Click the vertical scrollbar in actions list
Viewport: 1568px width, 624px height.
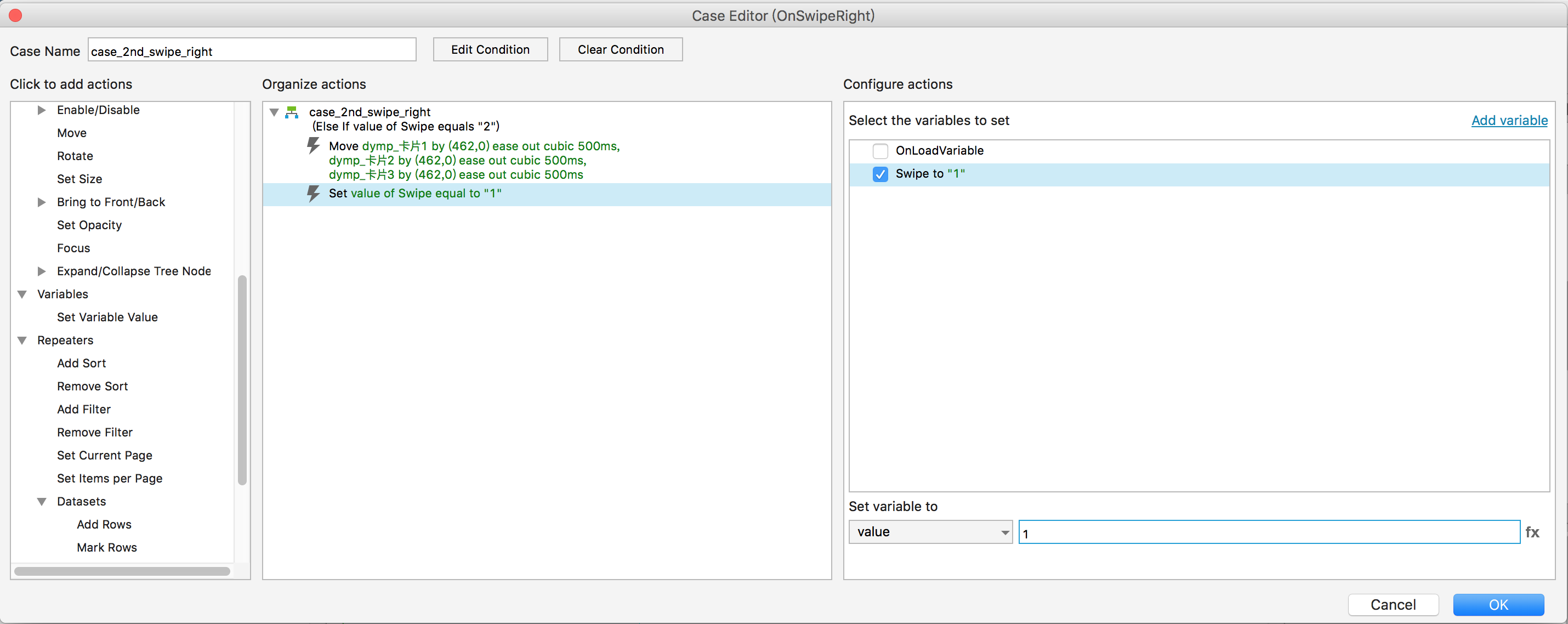pyautogui.click(x=242, y=380)
